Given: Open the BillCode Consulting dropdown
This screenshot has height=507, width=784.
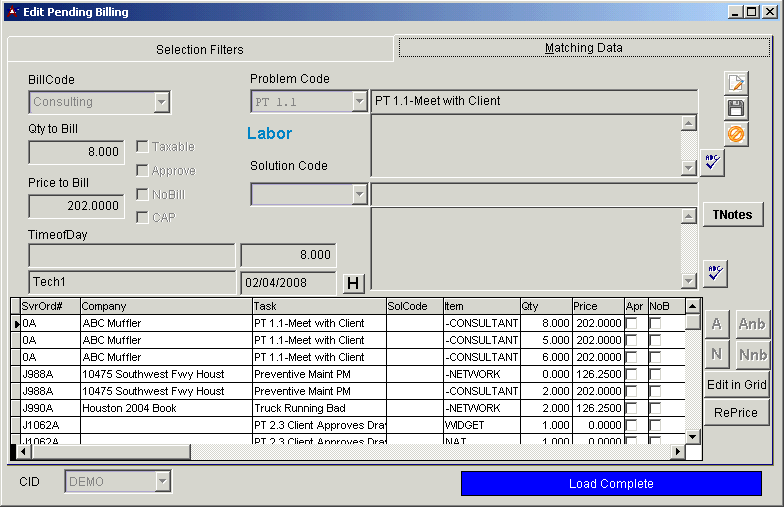Looking at the screenshot, I should click(161, 102).
